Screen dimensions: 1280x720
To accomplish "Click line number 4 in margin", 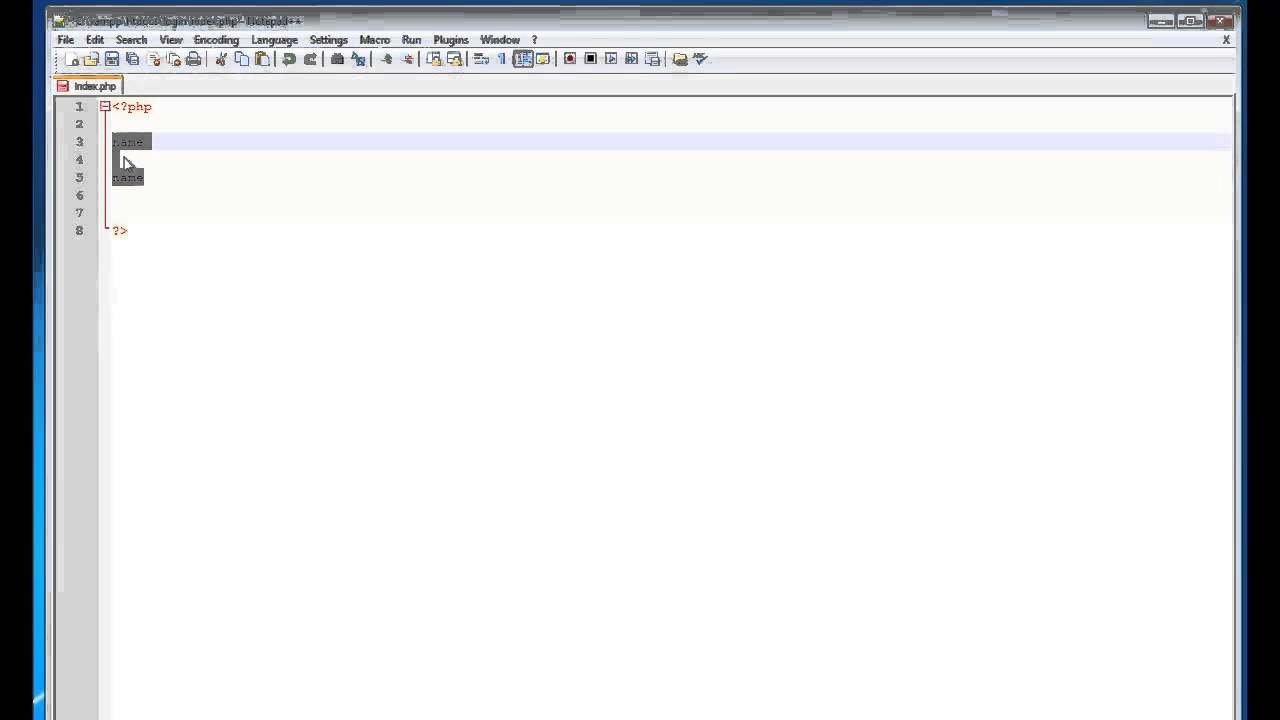I will coord(79,160).
